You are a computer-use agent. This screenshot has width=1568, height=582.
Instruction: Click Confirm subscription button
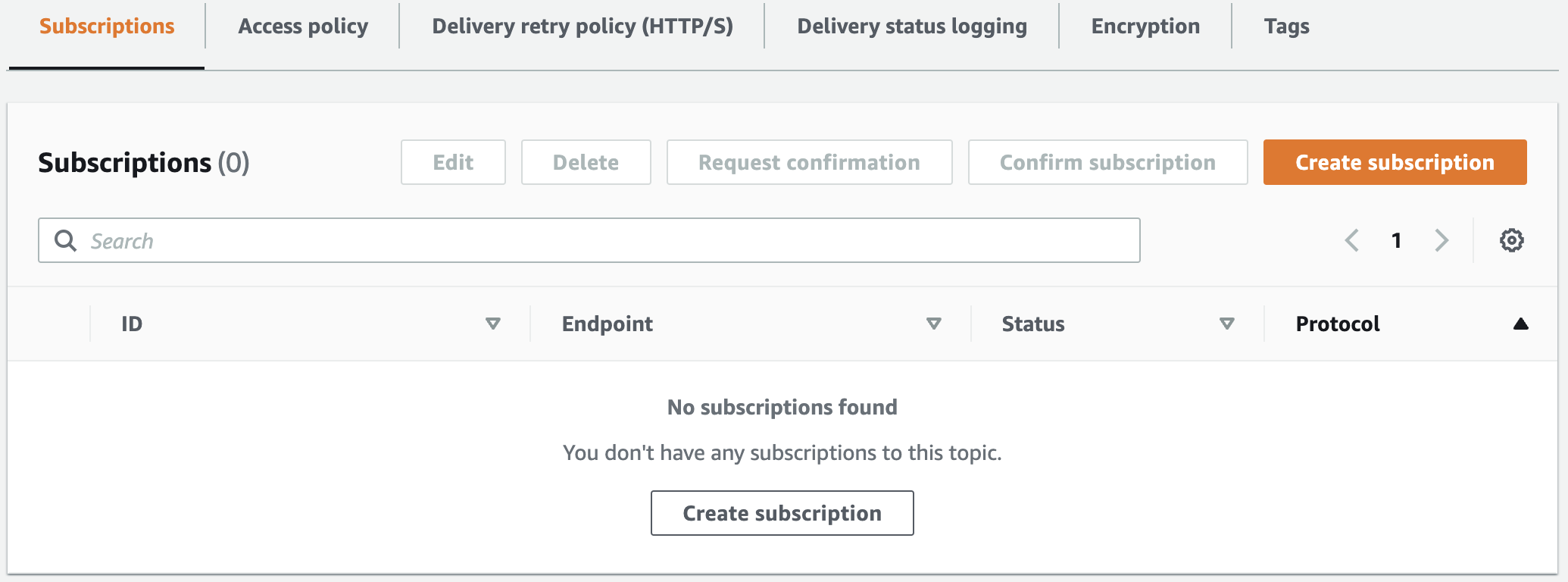(x=1107, y=161)
